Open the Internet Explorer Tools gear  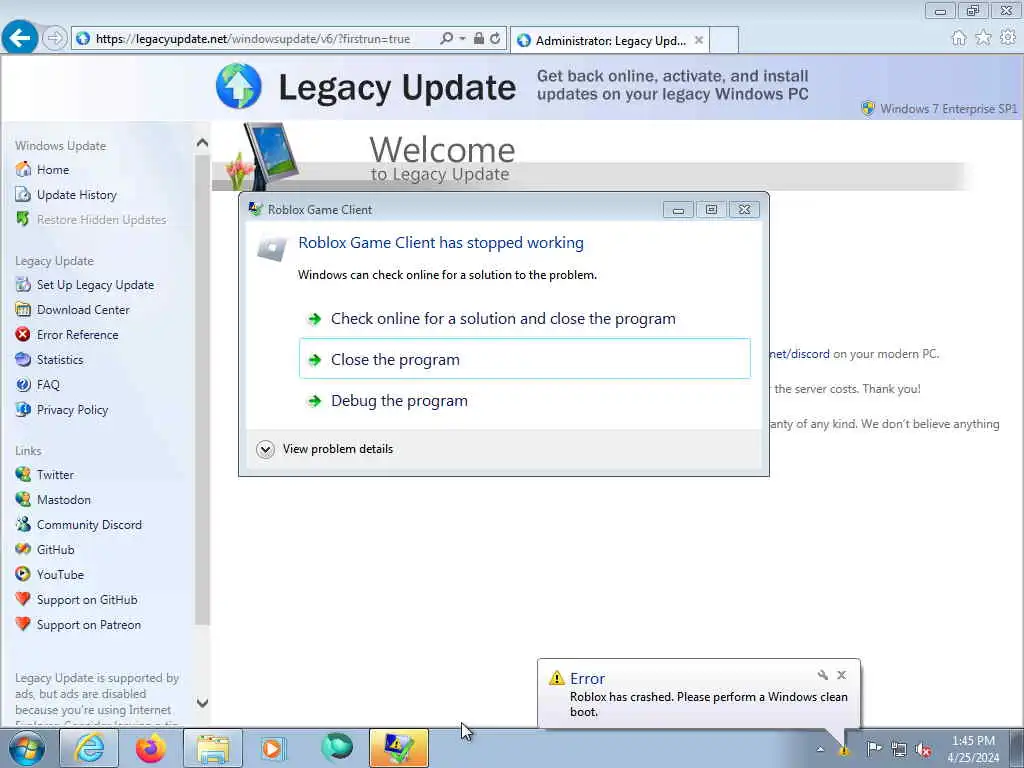pyautogui.click(x=1008, y=38)
